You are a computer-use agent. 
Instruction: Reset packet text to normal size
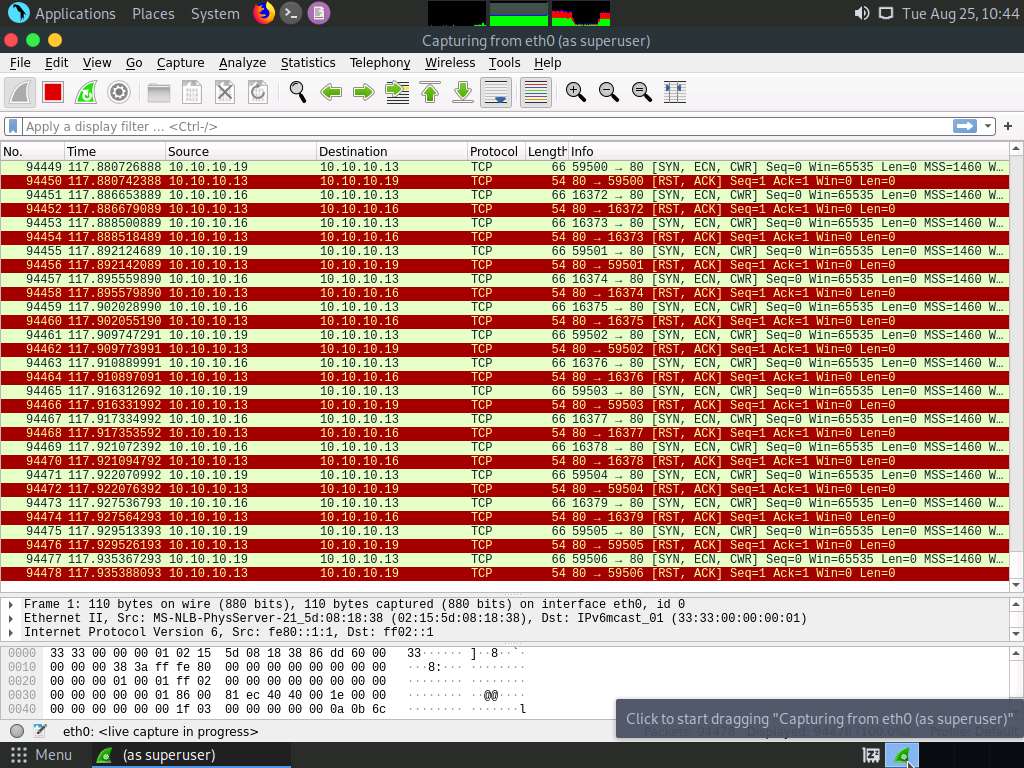pos(642,92)
